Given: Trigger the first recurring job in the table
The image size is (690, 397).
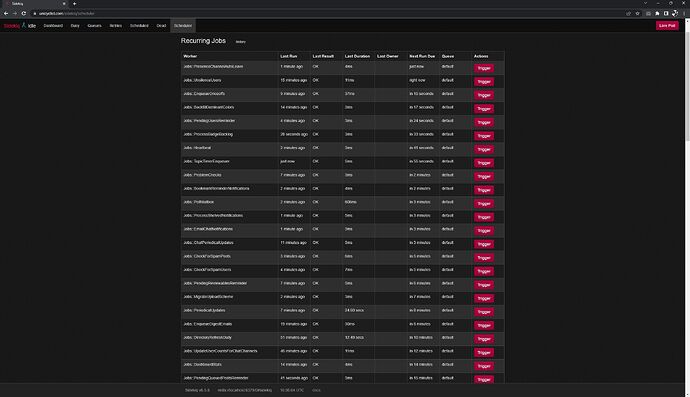Looking at the screenshot, I should point(484,68).
